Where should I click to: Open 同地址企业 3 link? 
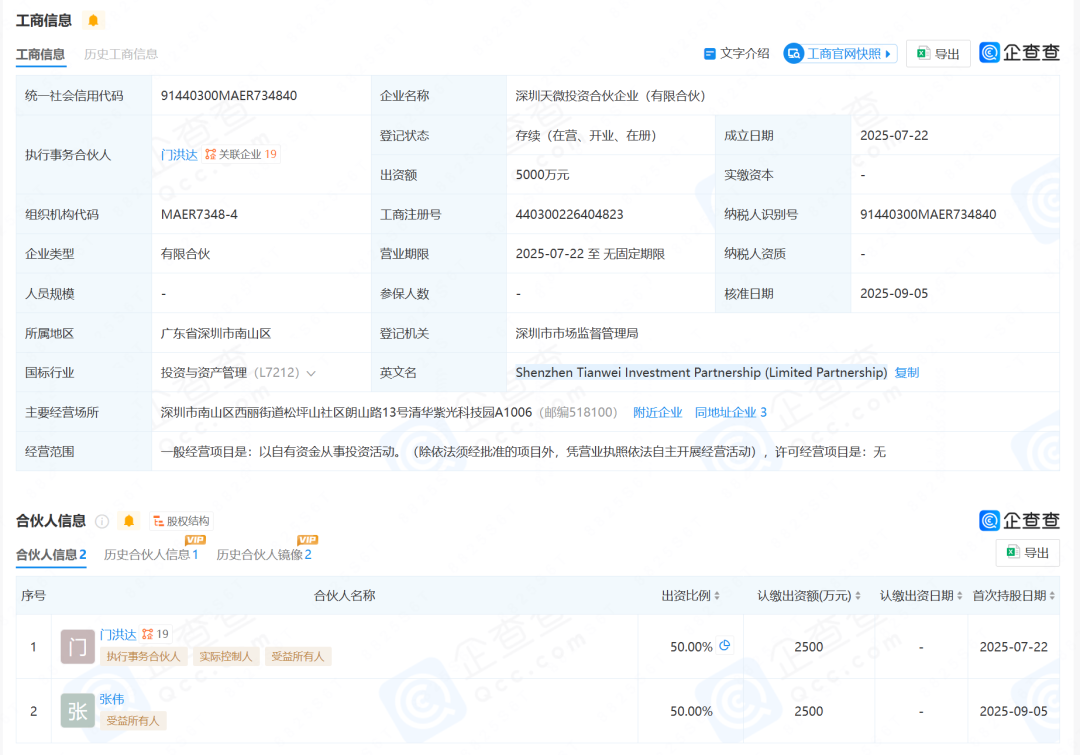click(x=730, y=413)
